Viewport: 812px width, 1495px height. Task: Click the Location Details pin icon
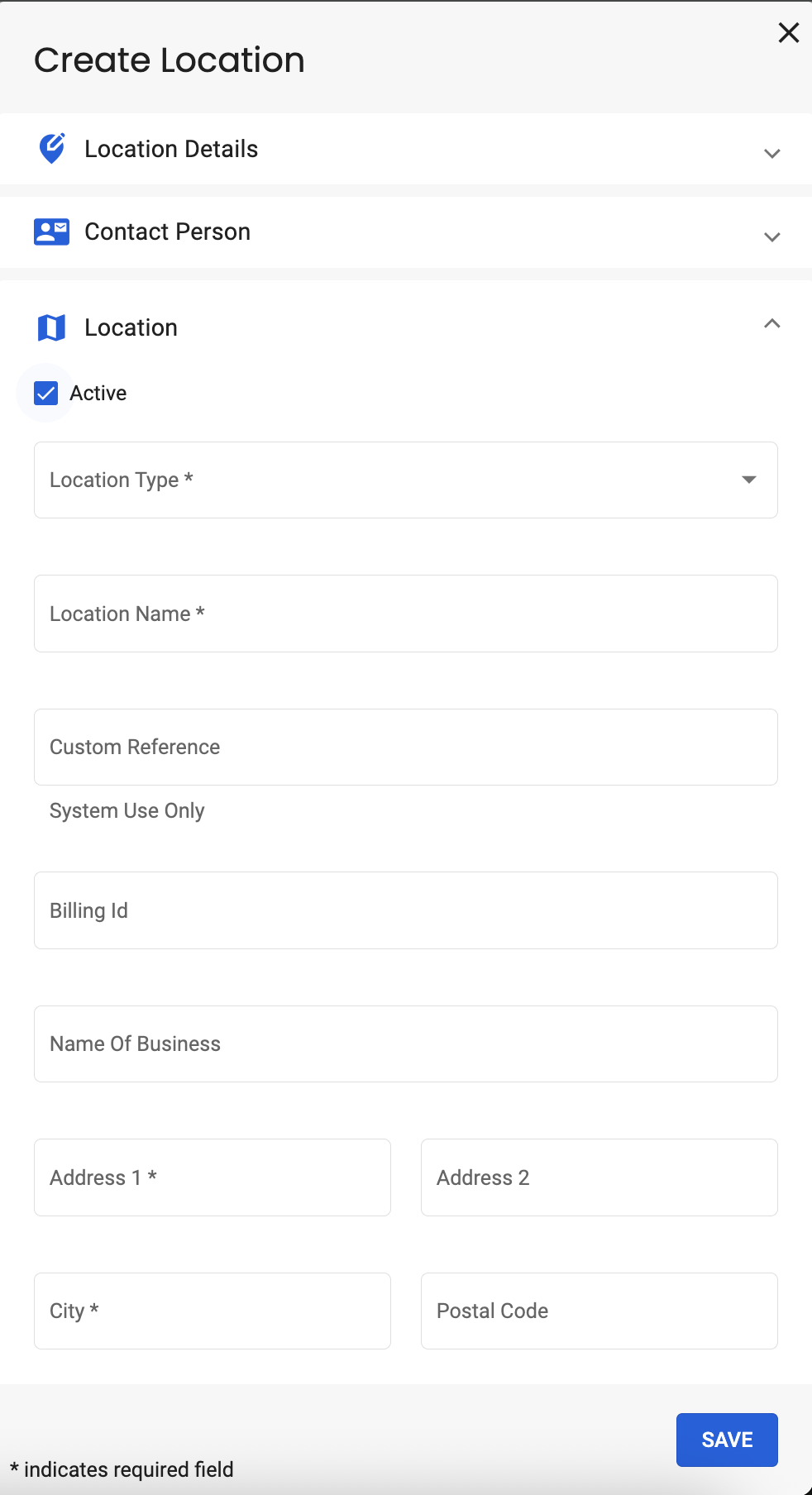tap(52, 149)
